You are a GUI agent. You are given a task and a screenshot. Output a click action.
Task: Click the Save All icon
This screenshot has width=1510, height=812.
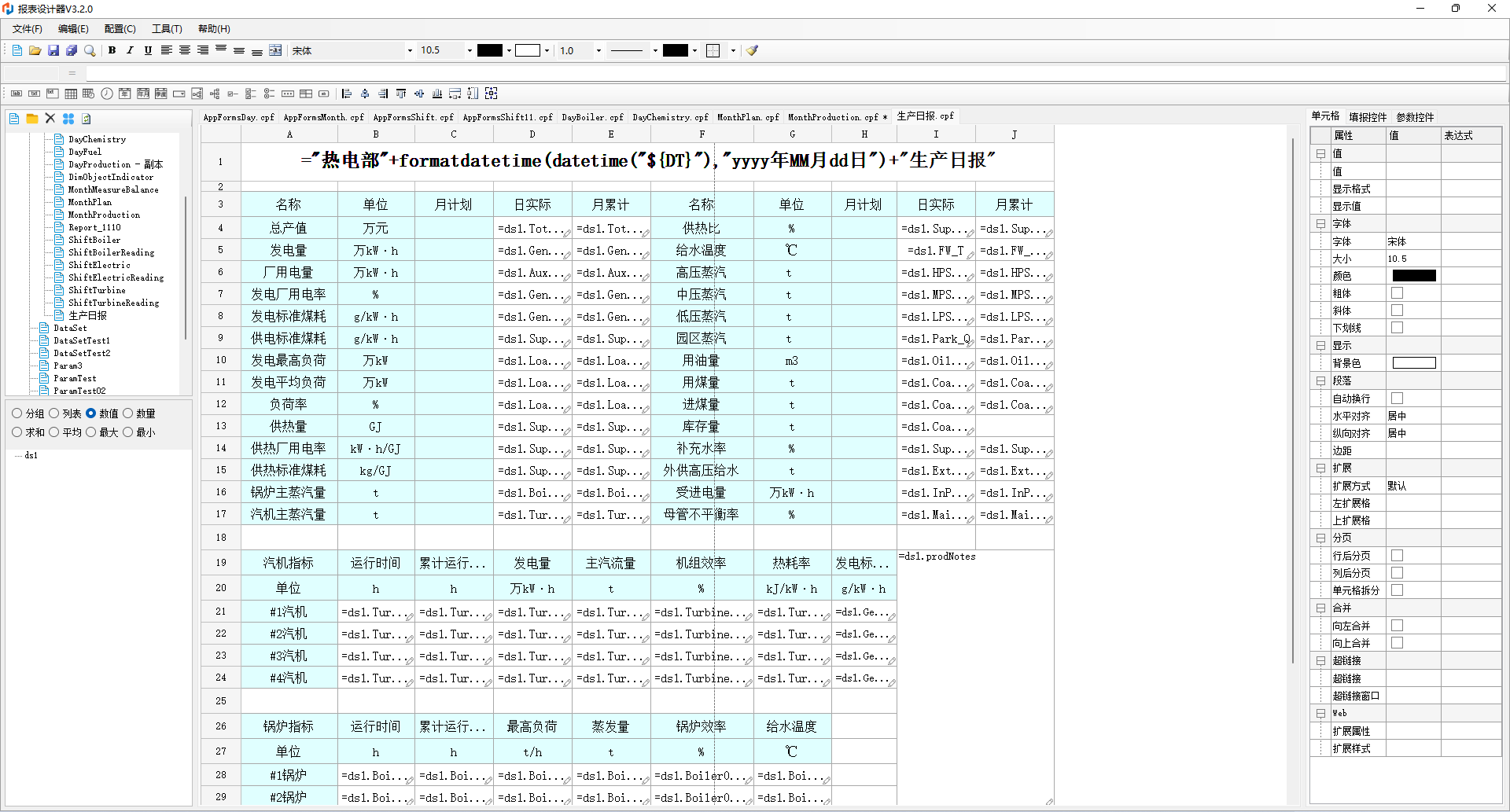[72, 50]
